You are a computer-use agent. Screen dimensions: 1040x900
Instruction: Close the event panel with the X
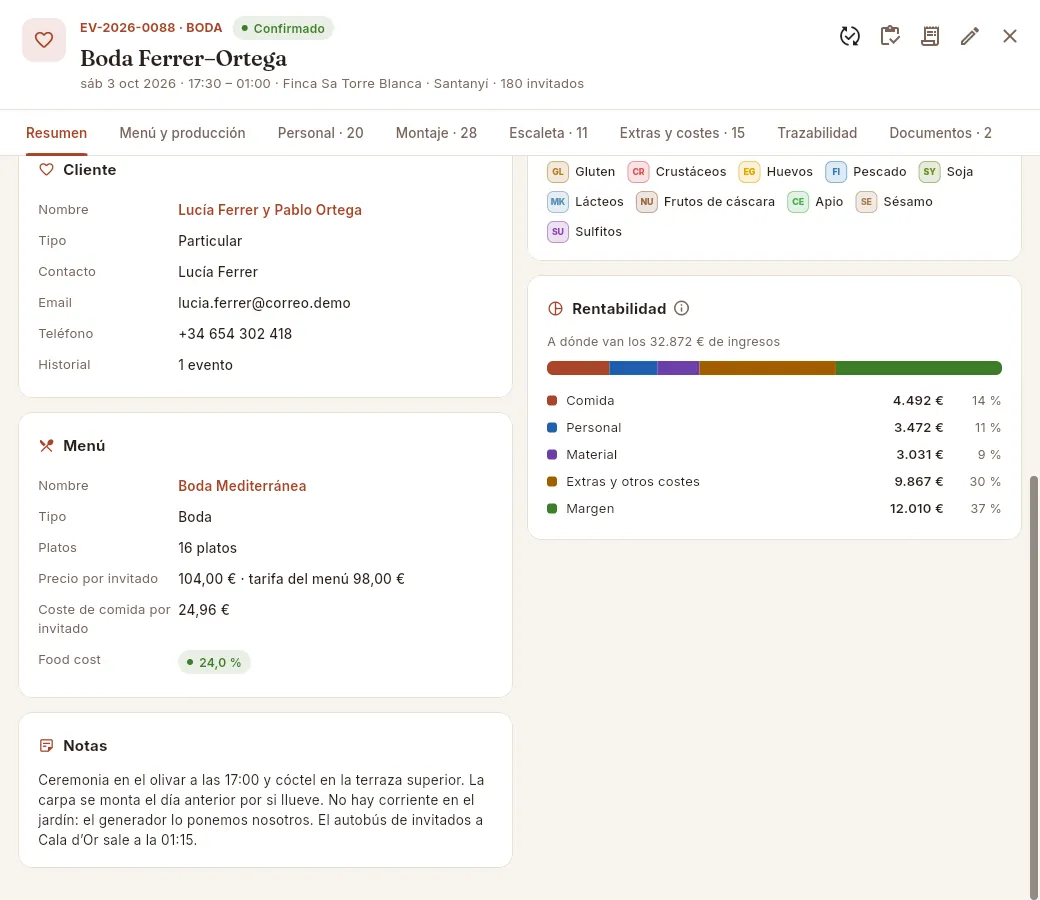click(1009, 36)
